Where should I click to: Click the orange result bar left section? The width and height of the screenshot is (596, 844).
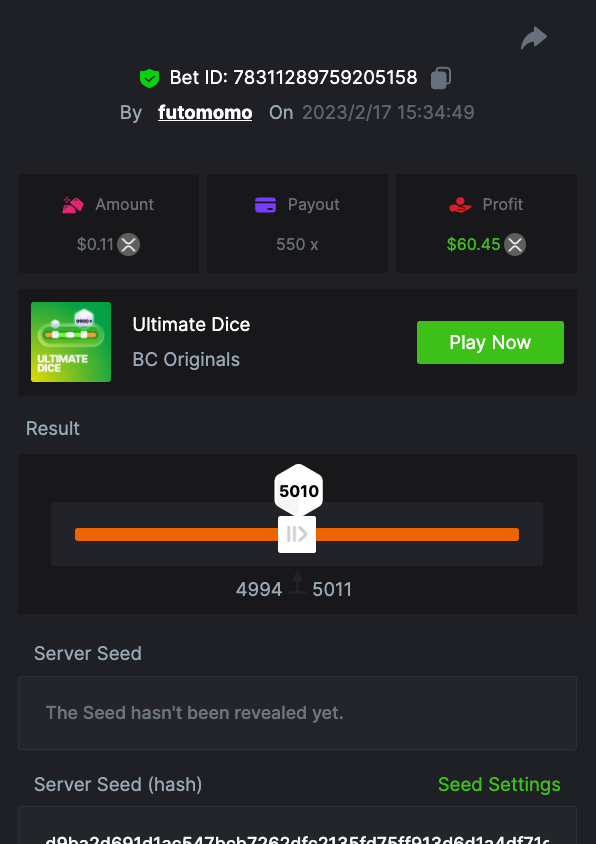coord(176,534)
